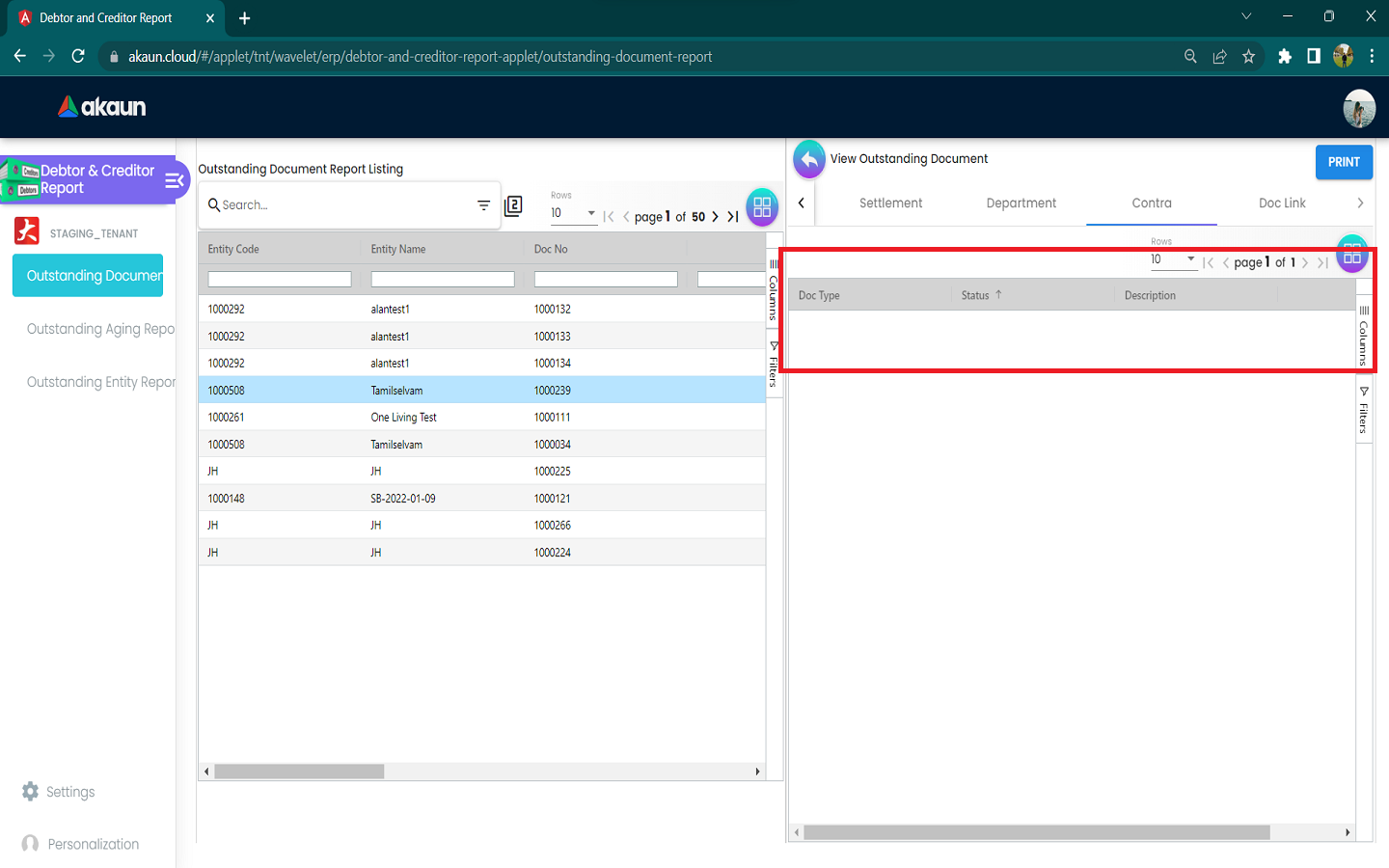The width and height of the screenshot is (1389, 868).
Task: Open the Settings gear in sidebar
Action: [x=31, y=792]
